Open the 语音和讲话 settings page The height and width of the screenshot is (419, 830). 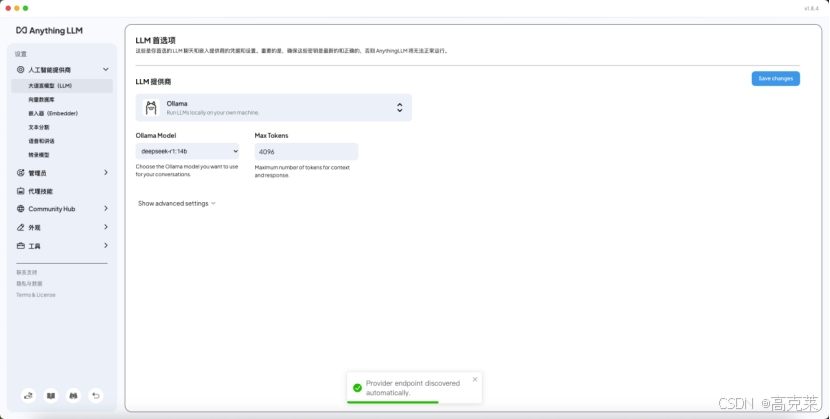click(41, 141)
